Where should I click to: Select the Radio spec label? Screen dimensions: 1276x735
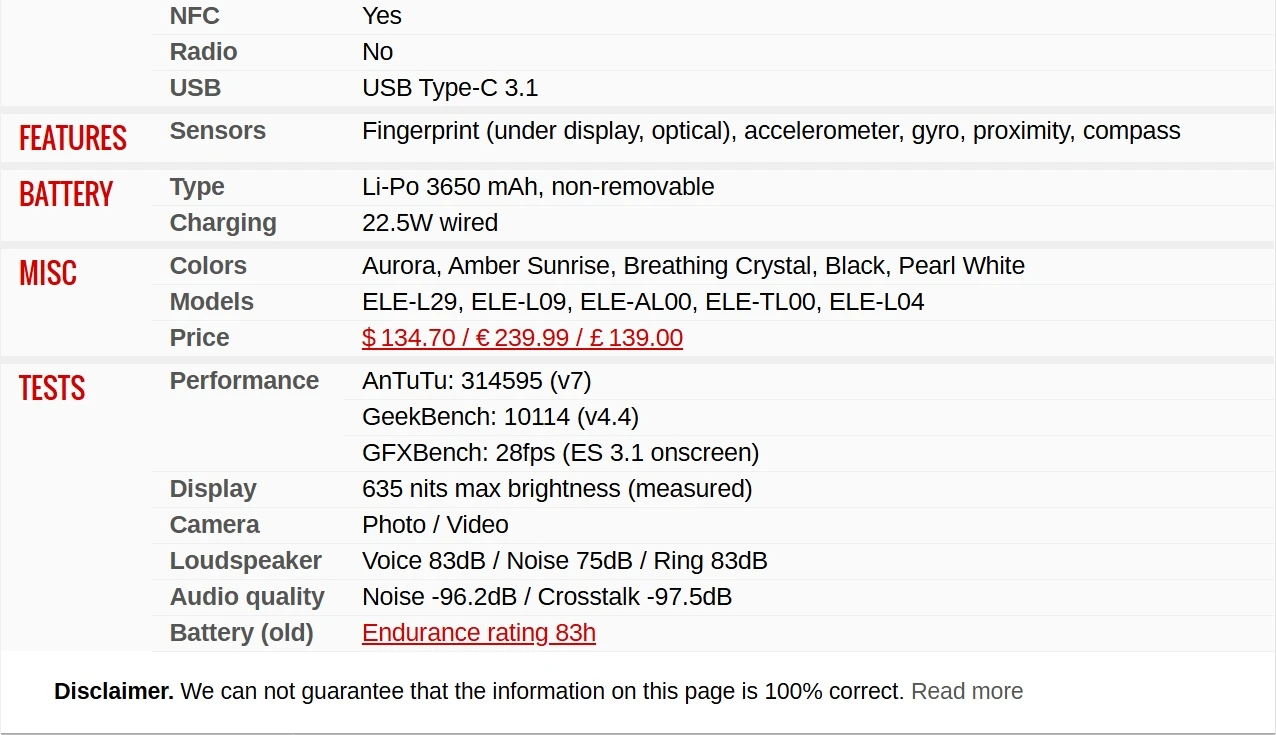tap(203, 52)
